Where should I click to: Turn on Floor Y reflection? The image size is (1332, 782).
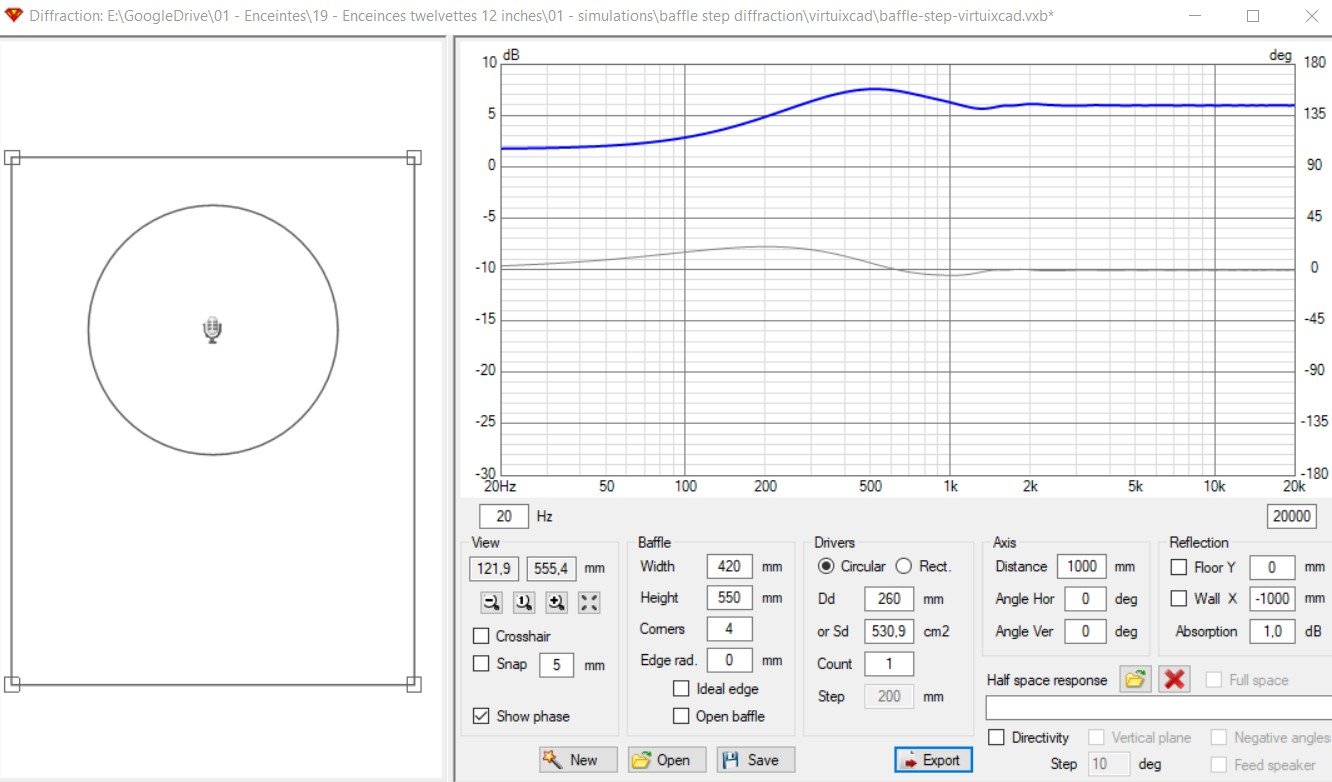[1179, 567]
